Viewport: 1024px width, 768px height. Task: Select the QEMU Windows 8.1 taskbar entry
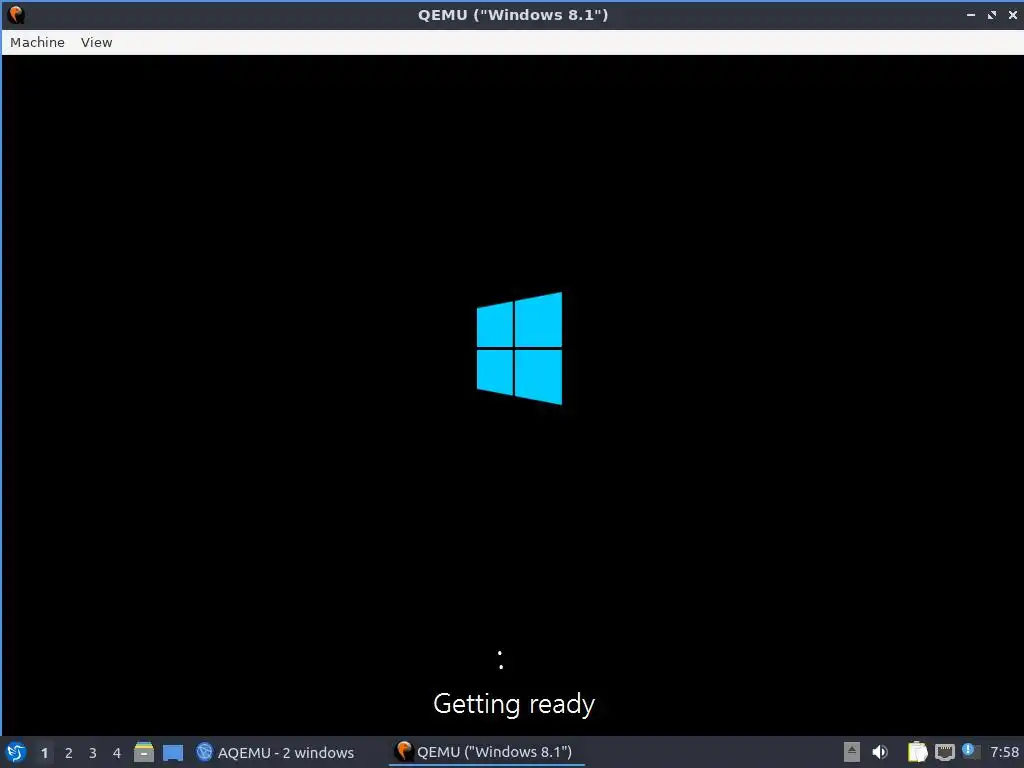[x=485, y=752]
